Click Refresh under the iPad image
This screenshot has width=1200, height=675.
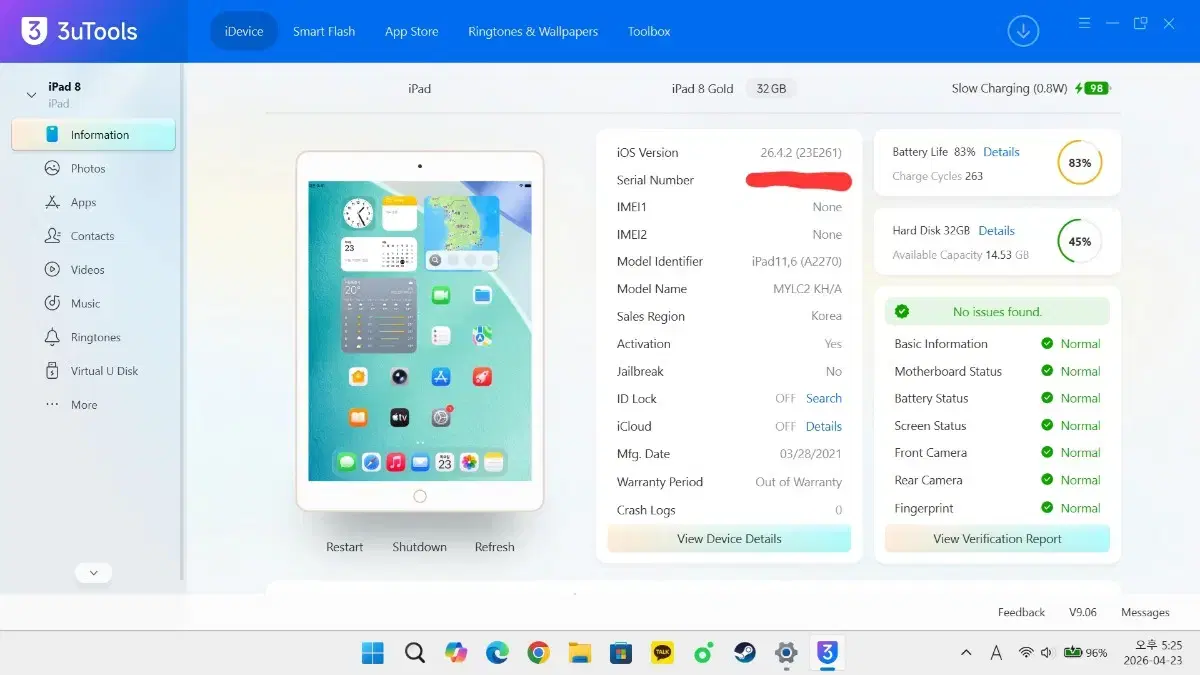pos(495,547)
